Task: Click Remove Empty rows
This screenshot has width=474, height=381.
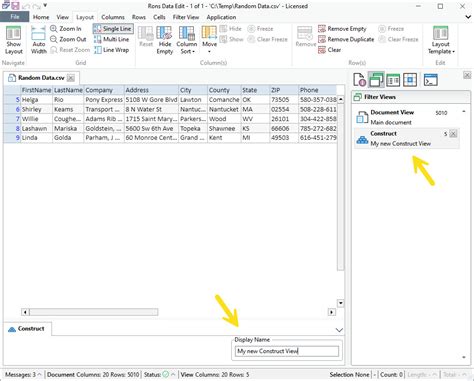Action: [342, 29]
